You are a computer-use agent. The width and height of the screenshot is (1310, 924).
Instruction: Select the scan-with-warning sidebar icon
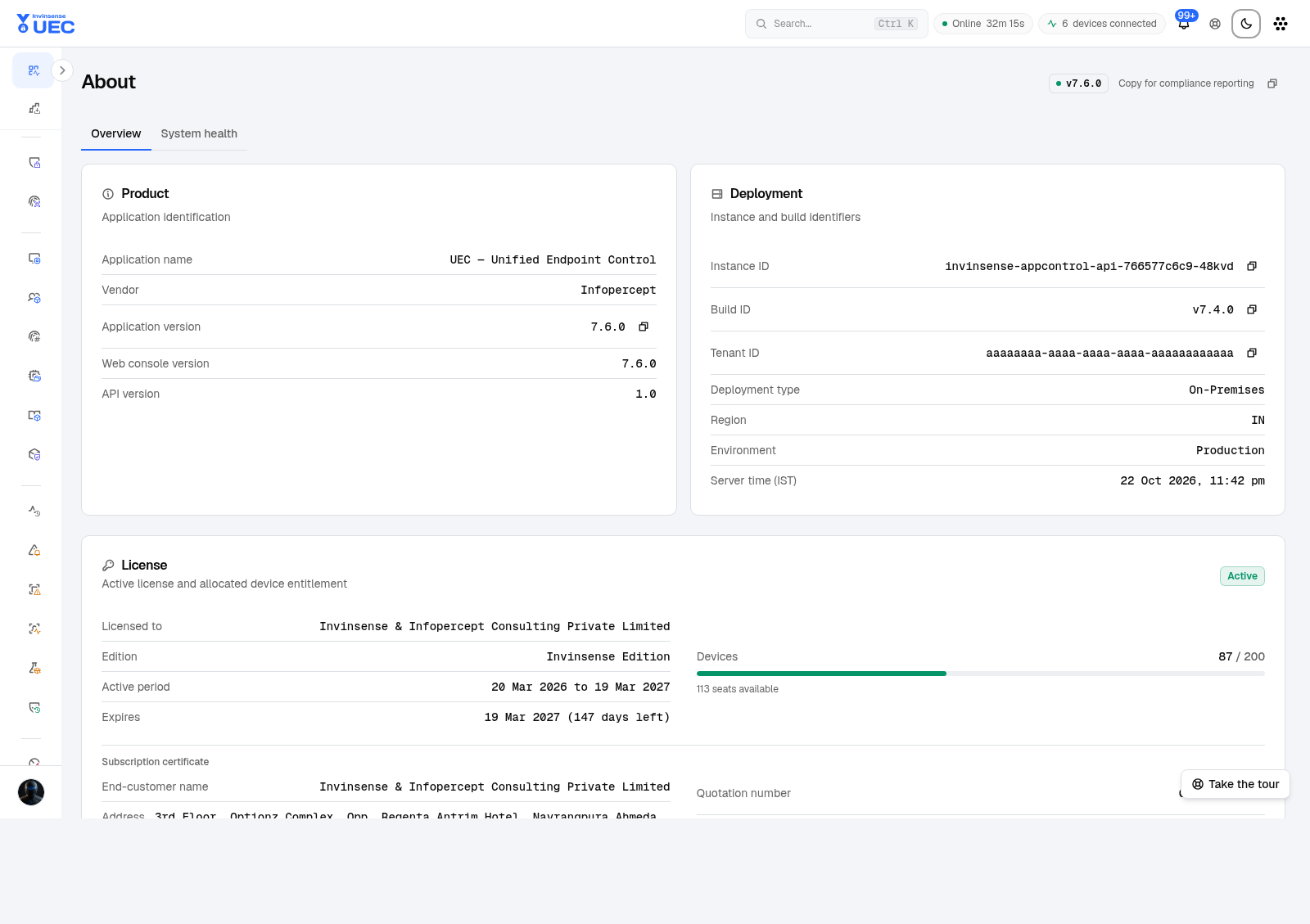click(x=34, y=589)
